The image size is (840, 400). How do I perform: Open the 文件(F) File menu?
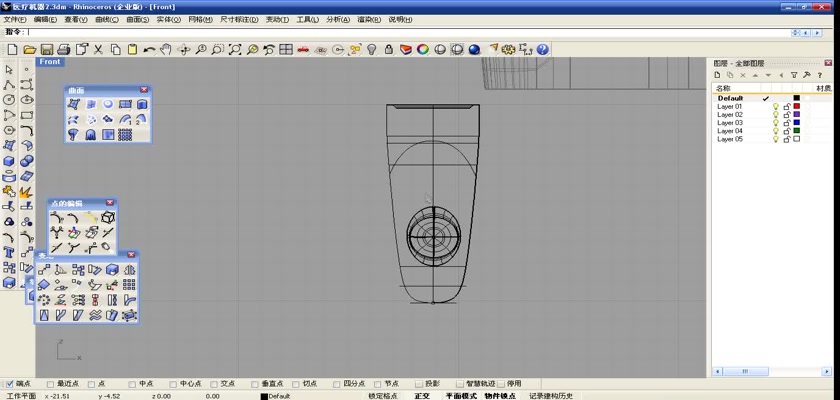coord(15,19)
